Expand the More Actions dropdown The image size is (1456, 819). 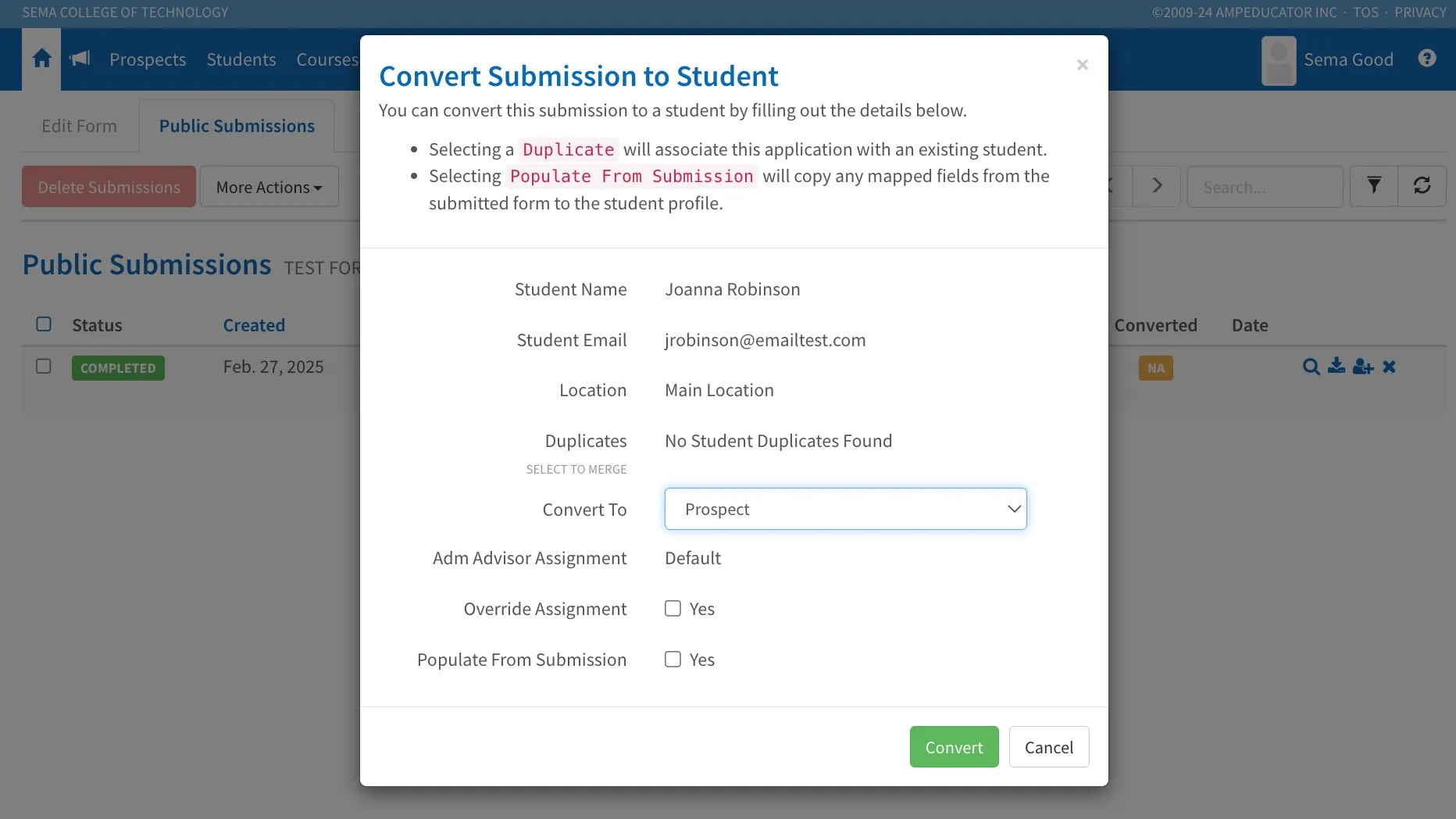269,187
